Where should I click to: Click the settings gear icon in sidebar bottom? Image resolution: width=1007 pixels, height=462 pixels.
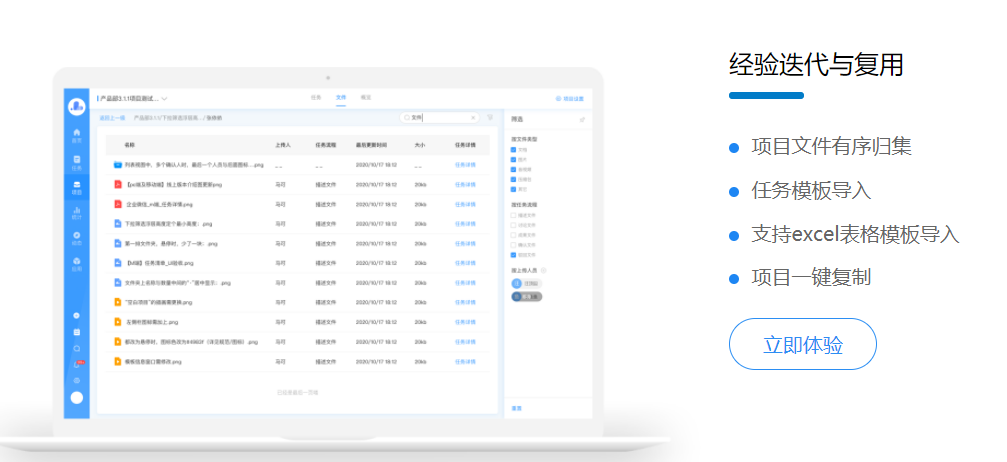click(x=77, y=380)
